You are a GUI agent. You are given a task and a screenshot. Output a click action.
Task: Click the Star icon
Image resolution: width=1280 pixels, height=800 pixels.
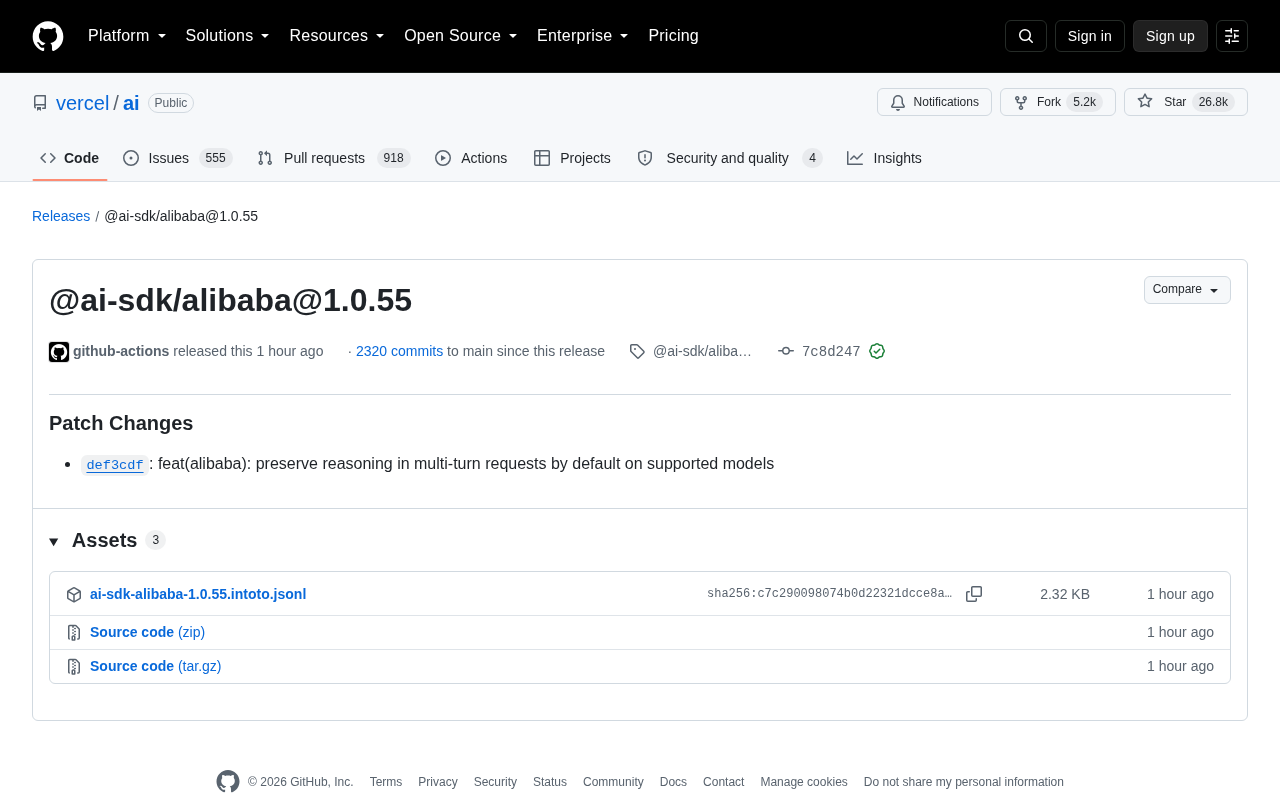point(1145,101)
